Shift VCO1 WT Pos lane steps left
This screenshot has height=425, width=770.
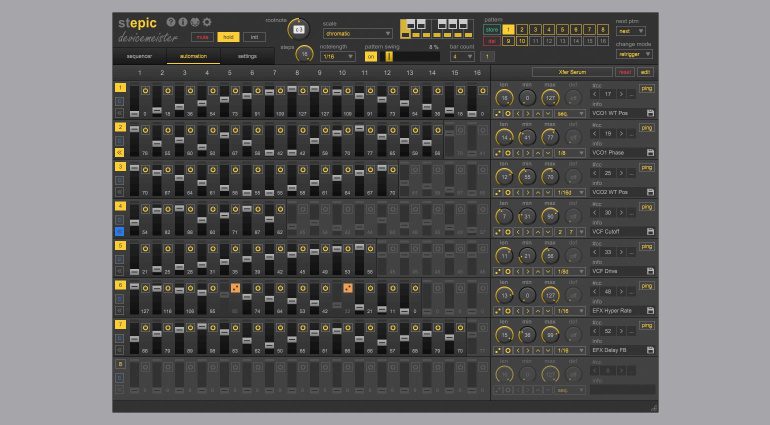tap(518, 113)
